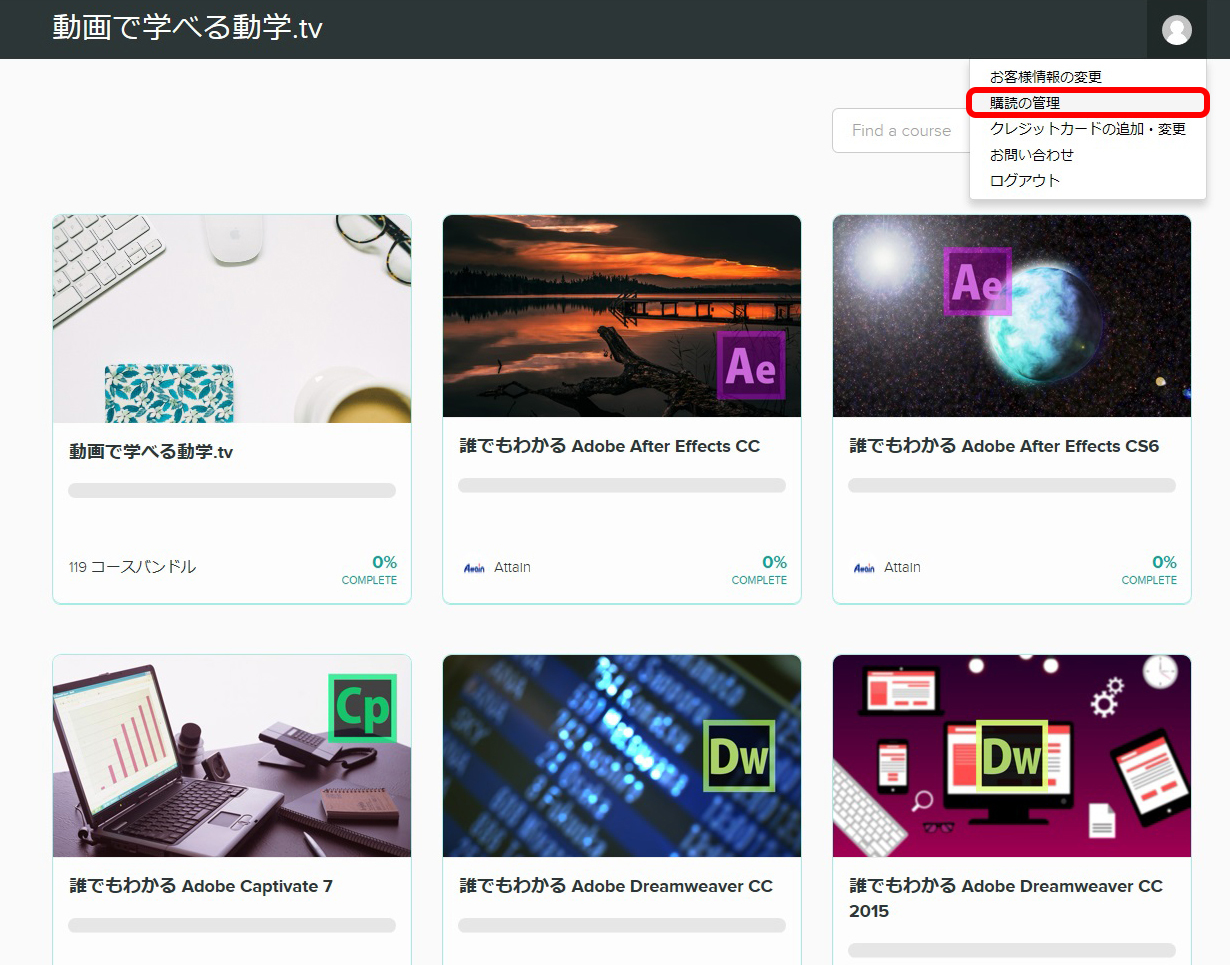Click the Attain logo on After Effects CS6 card
Viewport: 1230px width, 965px height.
tap(864, 567)
